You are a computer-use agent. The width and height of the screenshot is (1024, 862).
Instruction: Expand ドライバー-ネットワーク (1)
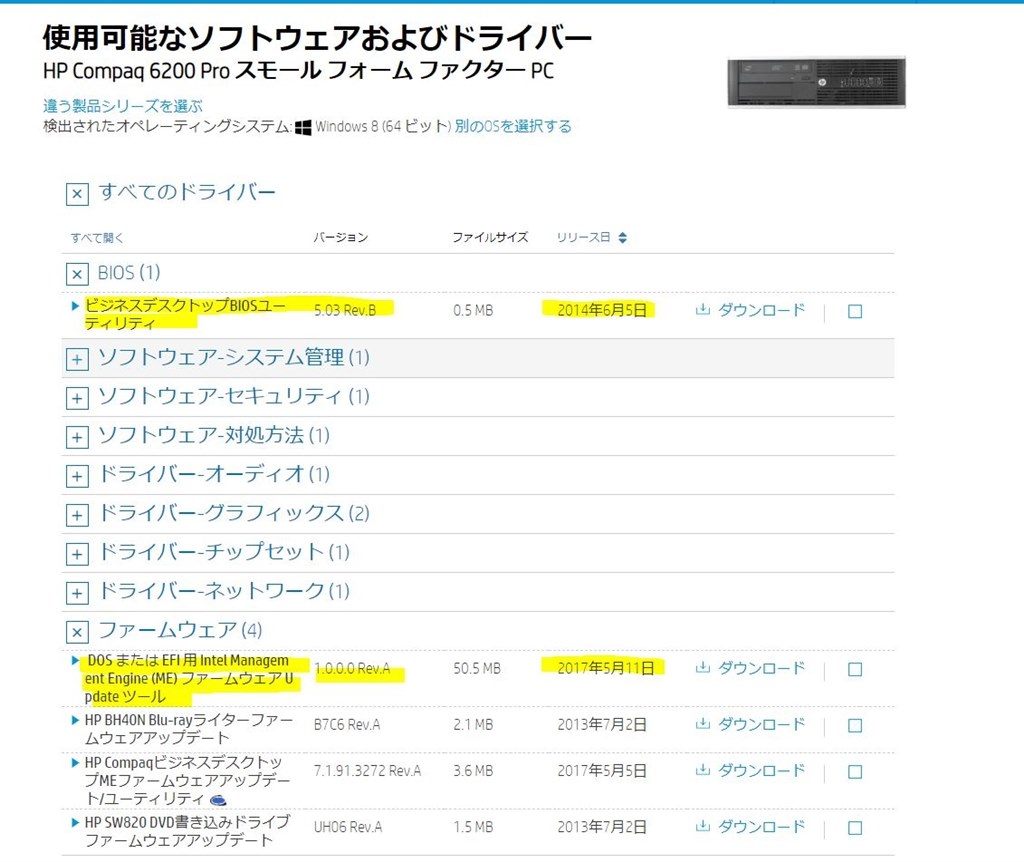pyautogui.click(x=77, y=593)
